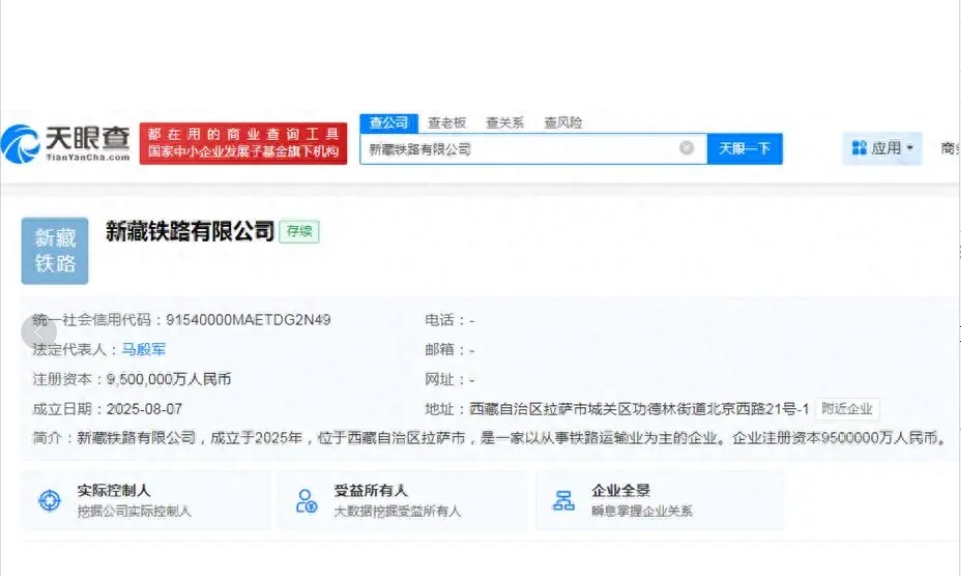Click the 受益所有人 person icon
The image size is (961, 576).
pyautogui.click(x=306, y=501)
